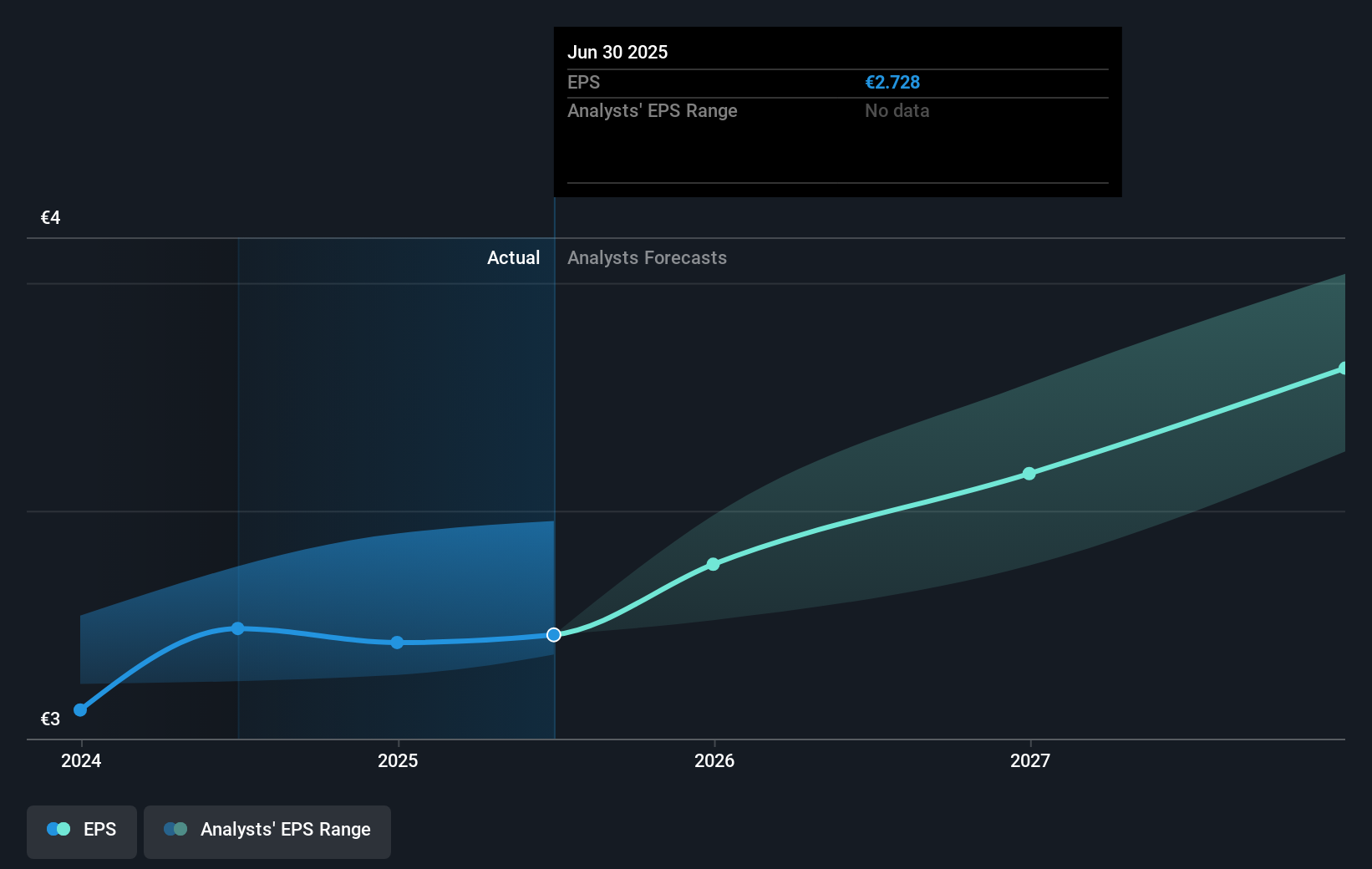
Task: Select the highlighted Jun 30 2025 data point
Action: coord(553,635)
